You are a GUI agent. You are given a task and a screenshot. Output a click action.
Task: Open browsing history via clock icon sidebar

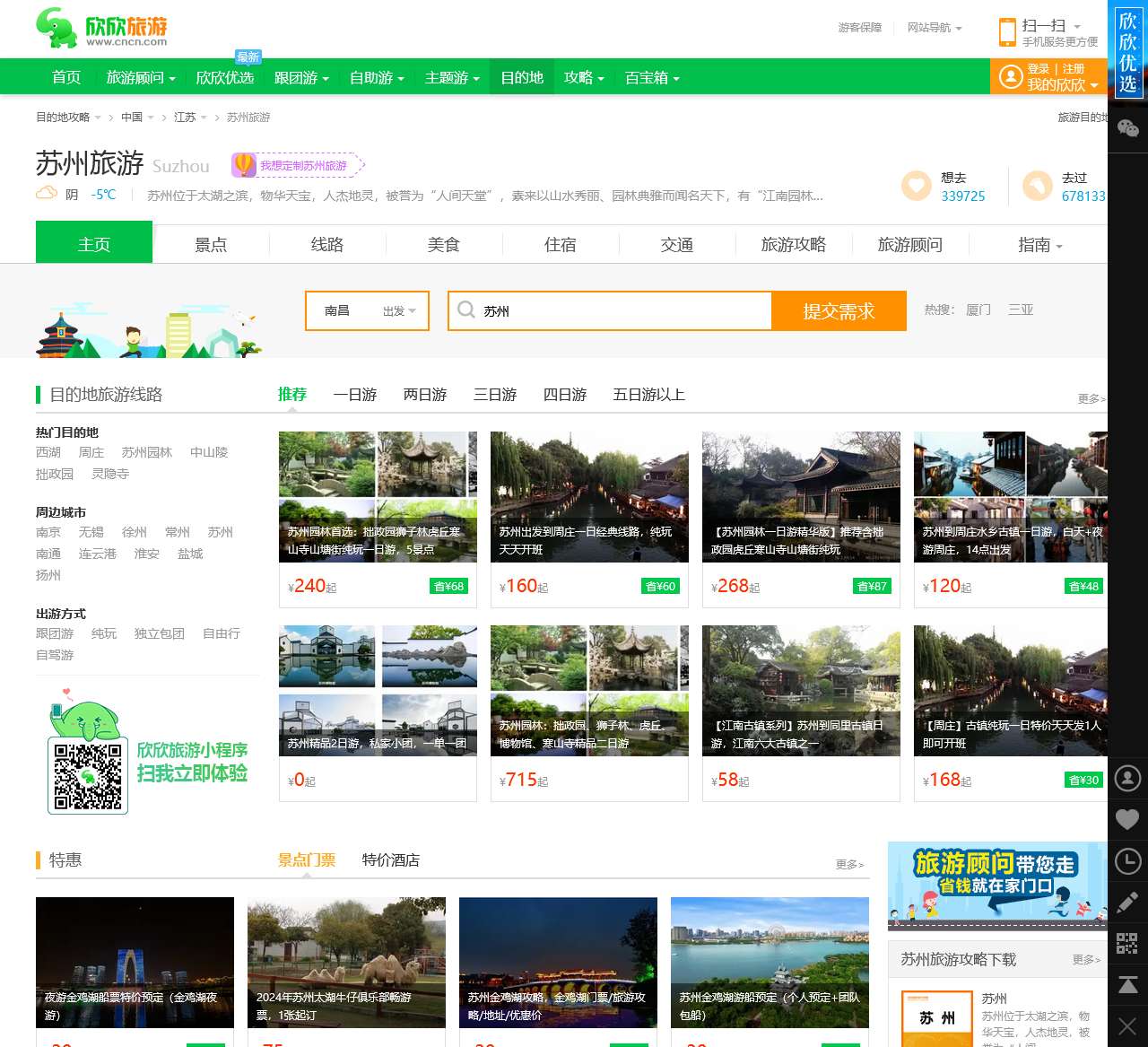point(1127,861)
